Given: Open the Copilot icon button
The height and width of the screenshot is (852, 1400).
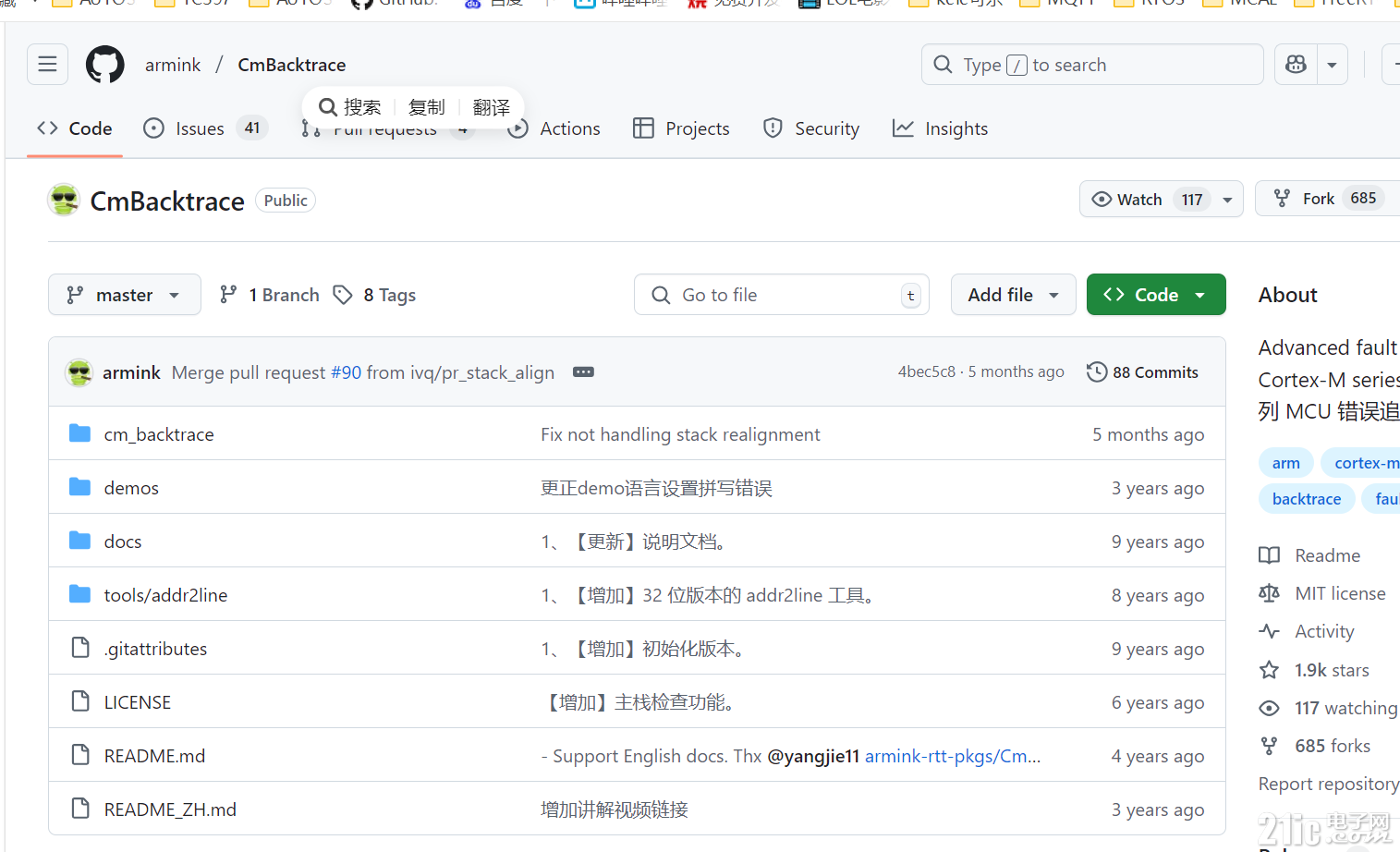Looking at the screenshot, I should [1296, 65].
